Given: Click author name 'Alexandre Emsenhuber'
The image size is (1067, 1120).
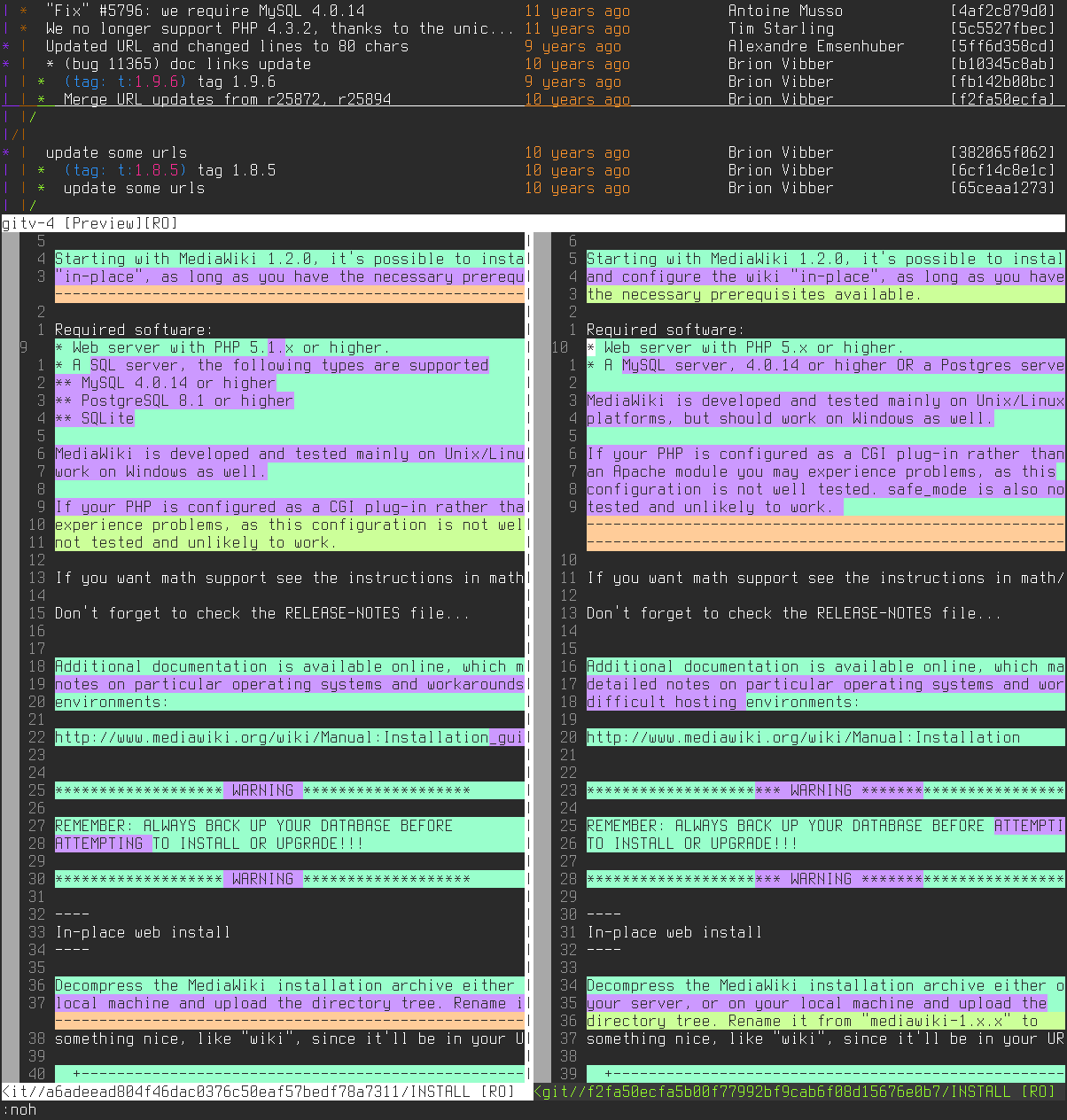Looking at the screenshot, I should (816, 46).
